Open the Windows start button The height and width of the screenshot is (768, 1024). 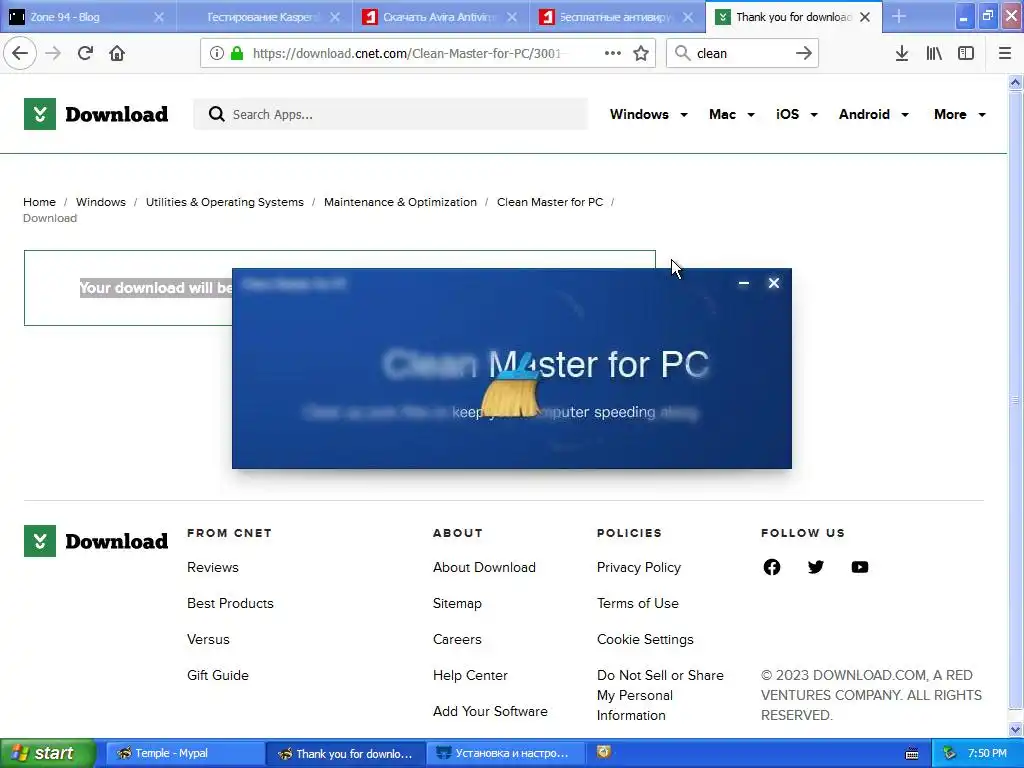(48, 753)
